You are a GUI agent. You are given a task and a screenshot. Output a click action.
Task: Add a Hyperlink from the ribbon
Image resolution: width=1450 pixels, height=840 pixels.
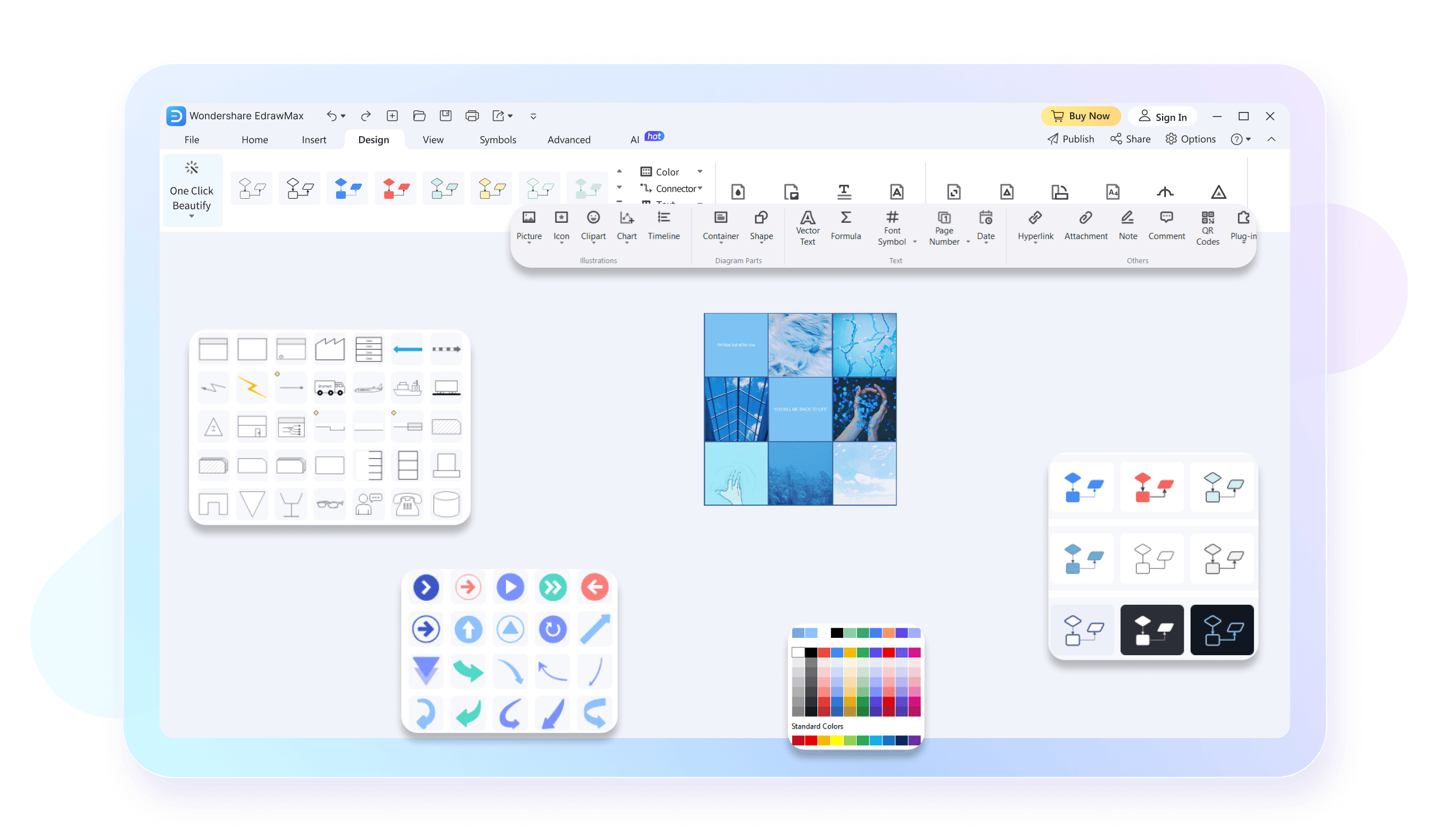point(1035,225)
